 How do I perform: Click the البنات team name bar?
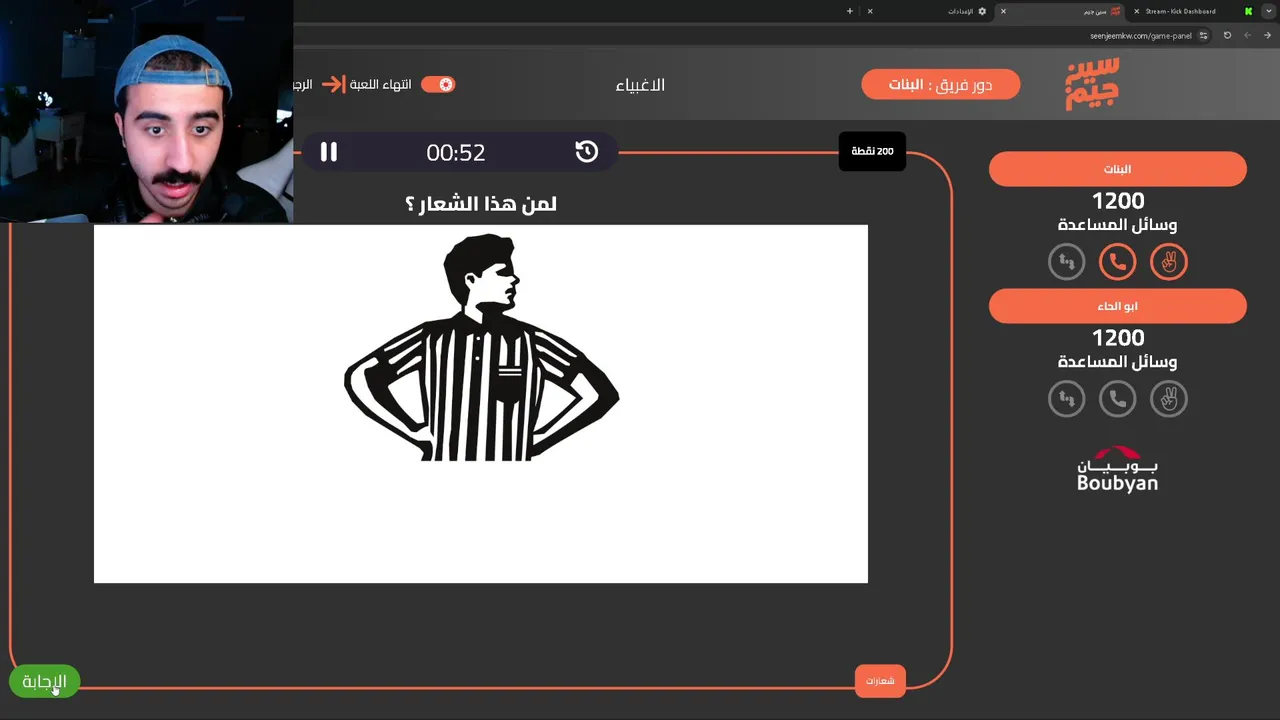click(1117, 169)
